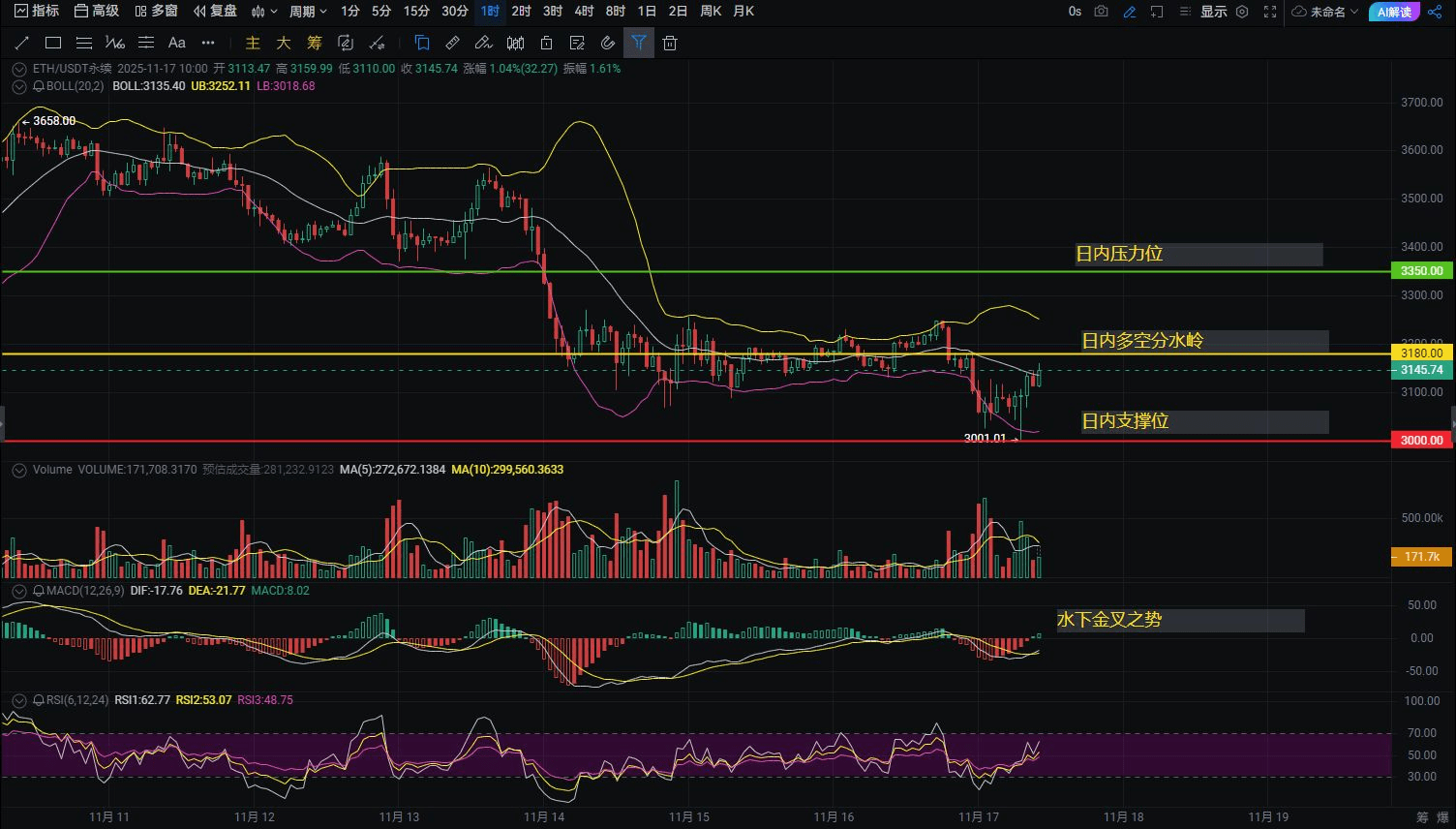Click the magnet snap icon
This screenshot has width=1456, height=829.
[608, 43]
